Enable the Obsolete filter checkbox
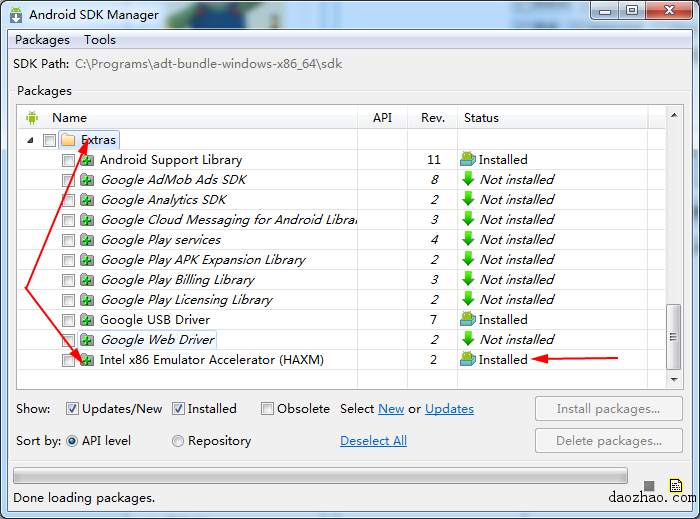 click(267, 408)
